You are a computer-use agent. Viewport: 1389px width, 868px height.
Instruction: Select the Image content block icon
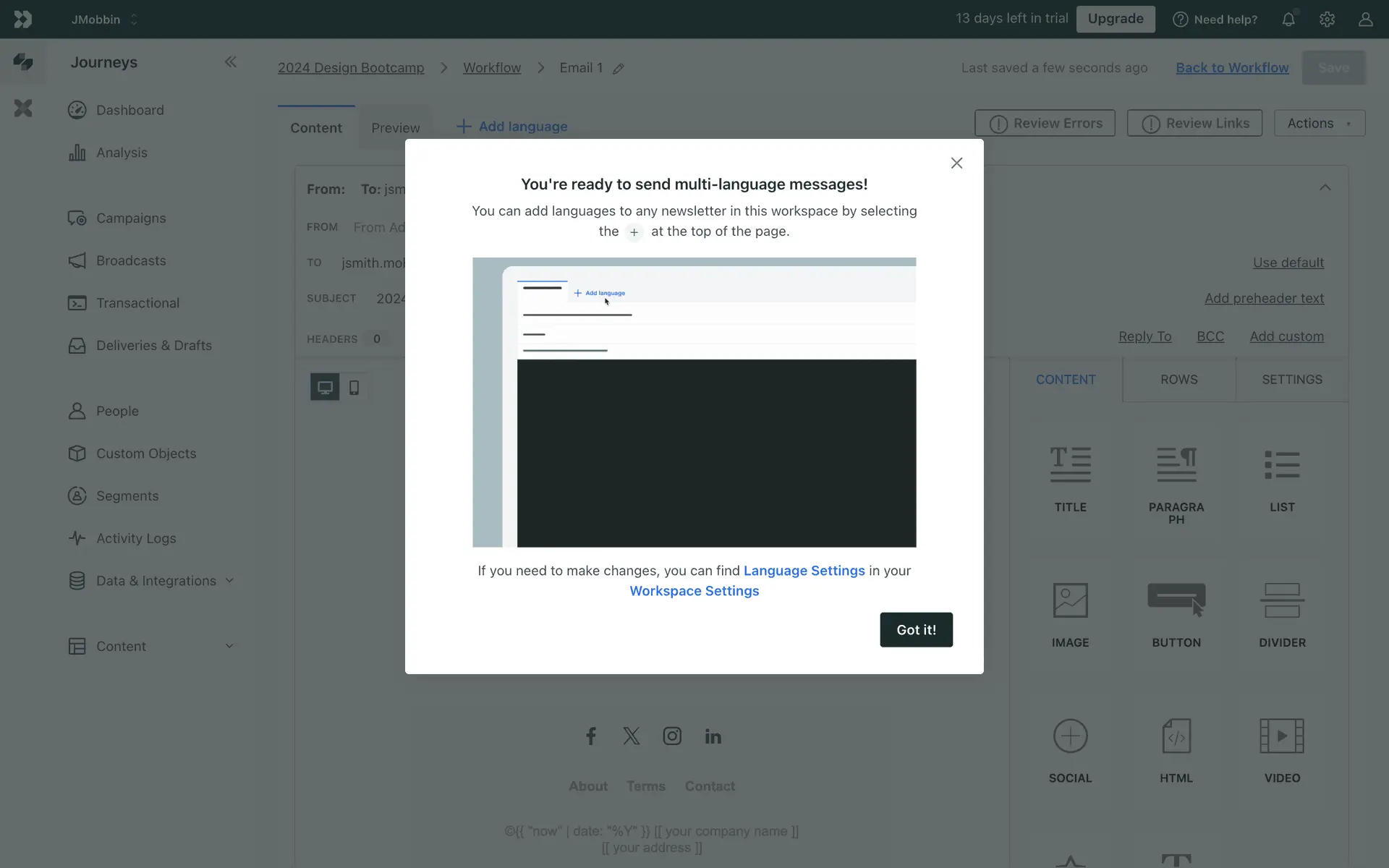point(1070,601)
